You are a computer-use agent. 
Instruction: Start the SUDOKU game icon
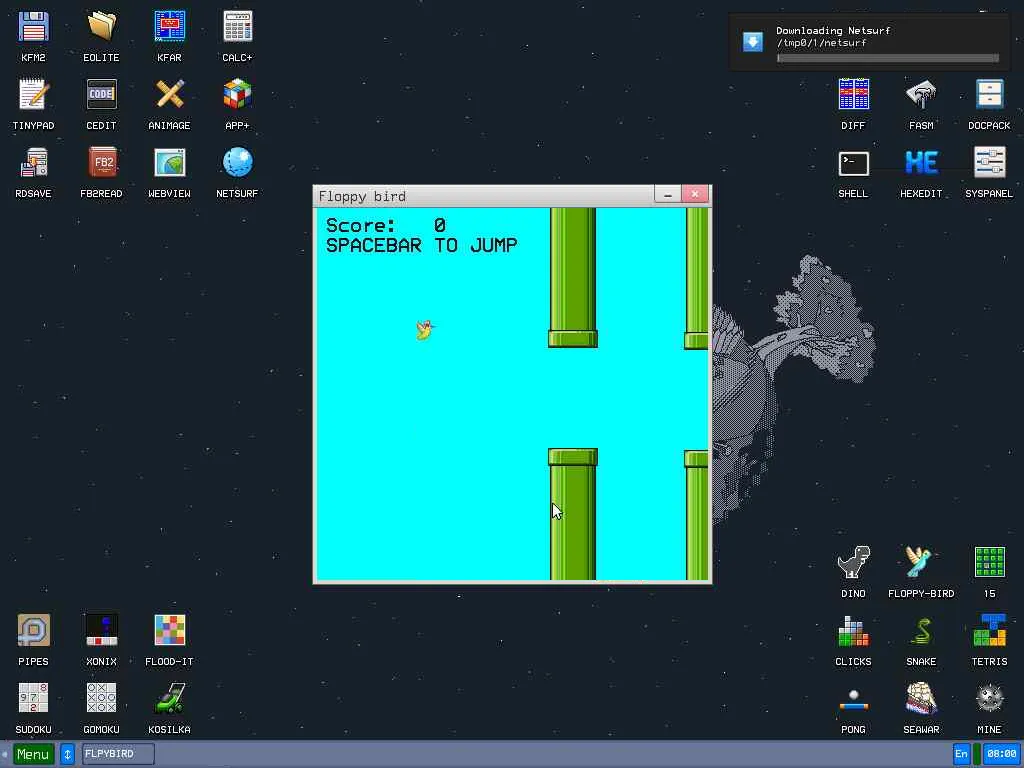33,699
